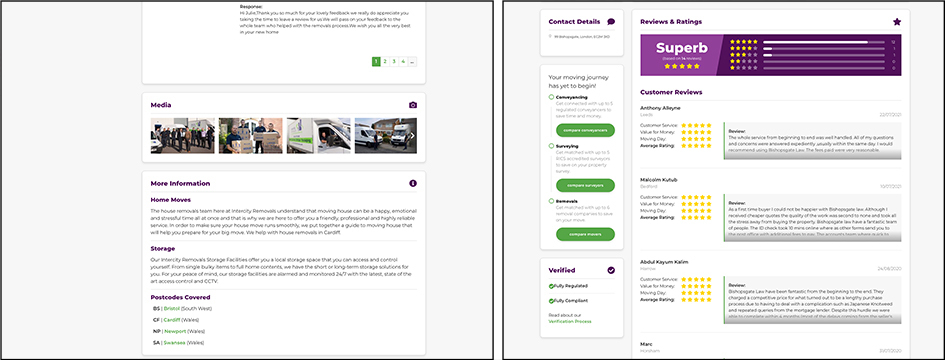Click reviewer name Marc

pos(645,344)
